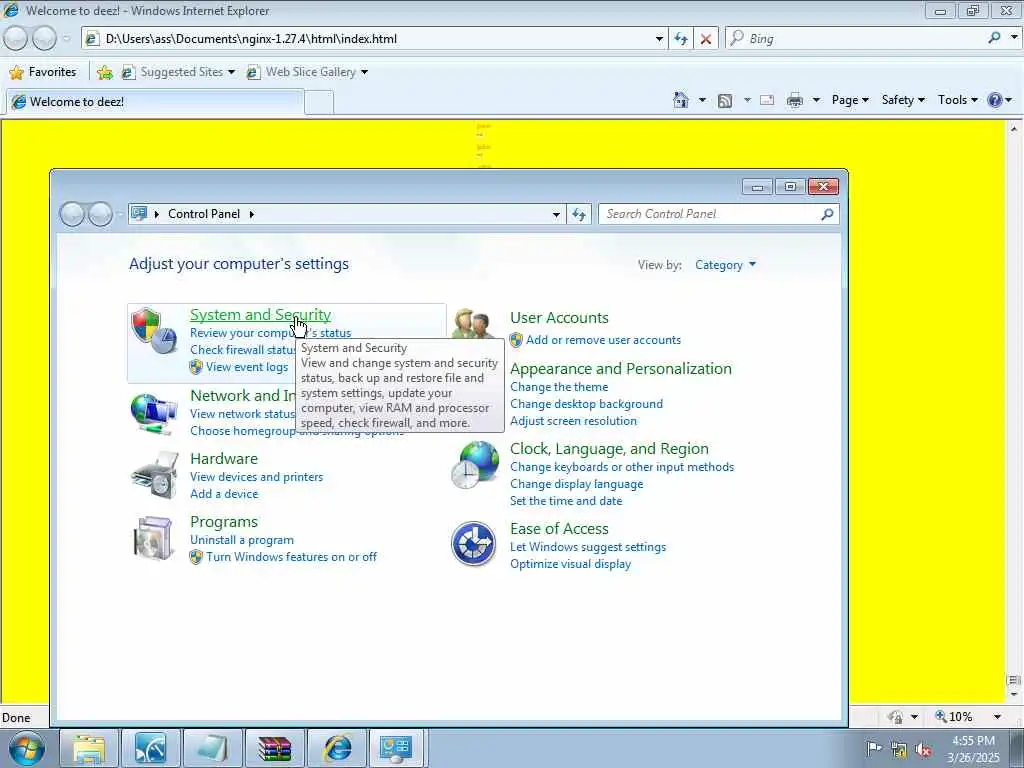Go forward in Control Panel window
Image resolution: width=1024 pixels, height=768 pixels.
click(x=100, y=214)
